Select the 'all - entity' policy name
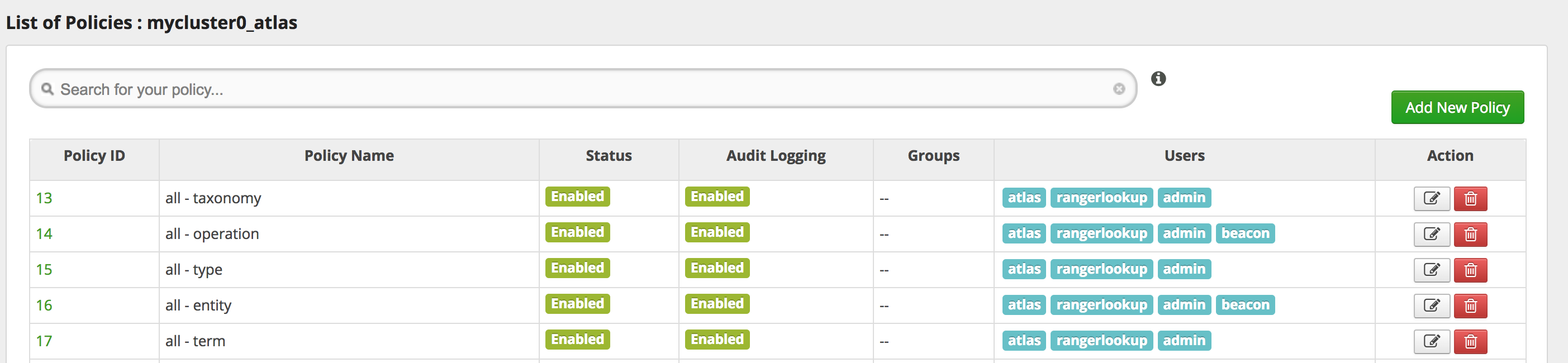 click(x=198, y=305)
